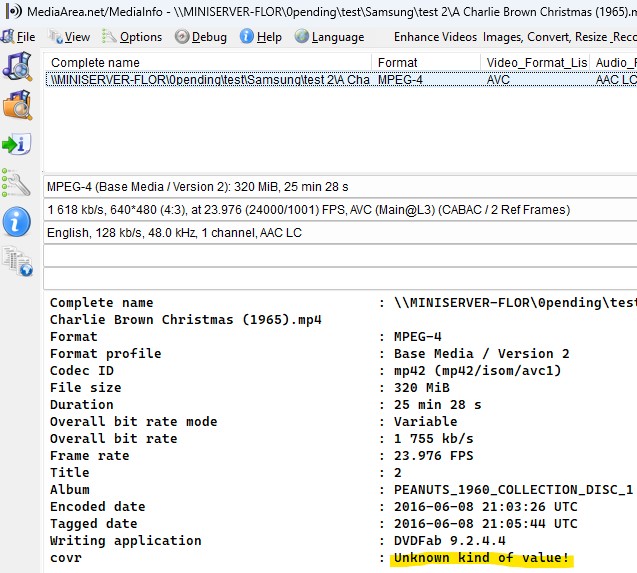
Task: Click the audio summary field showing English 128 kb/s
Action: 340,233
